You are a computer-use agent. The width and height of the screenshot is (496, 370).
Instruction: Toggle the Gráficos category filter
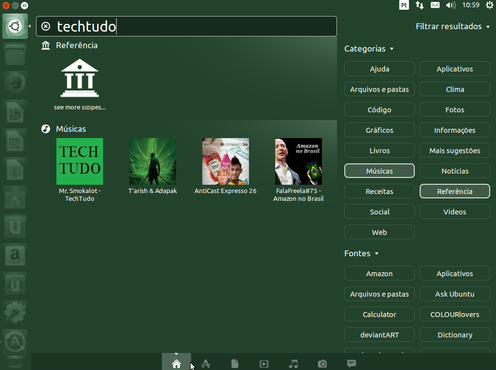point(379,130)
